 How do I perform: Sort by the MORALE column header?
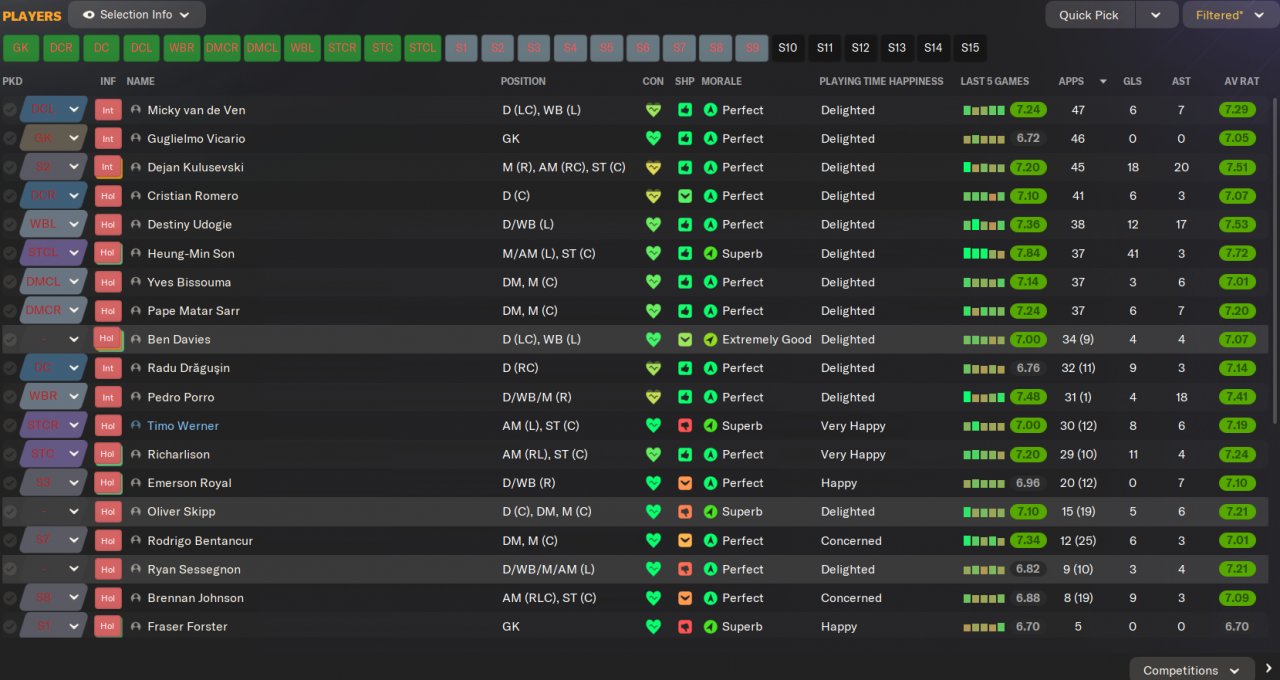[x=721, y=81]
